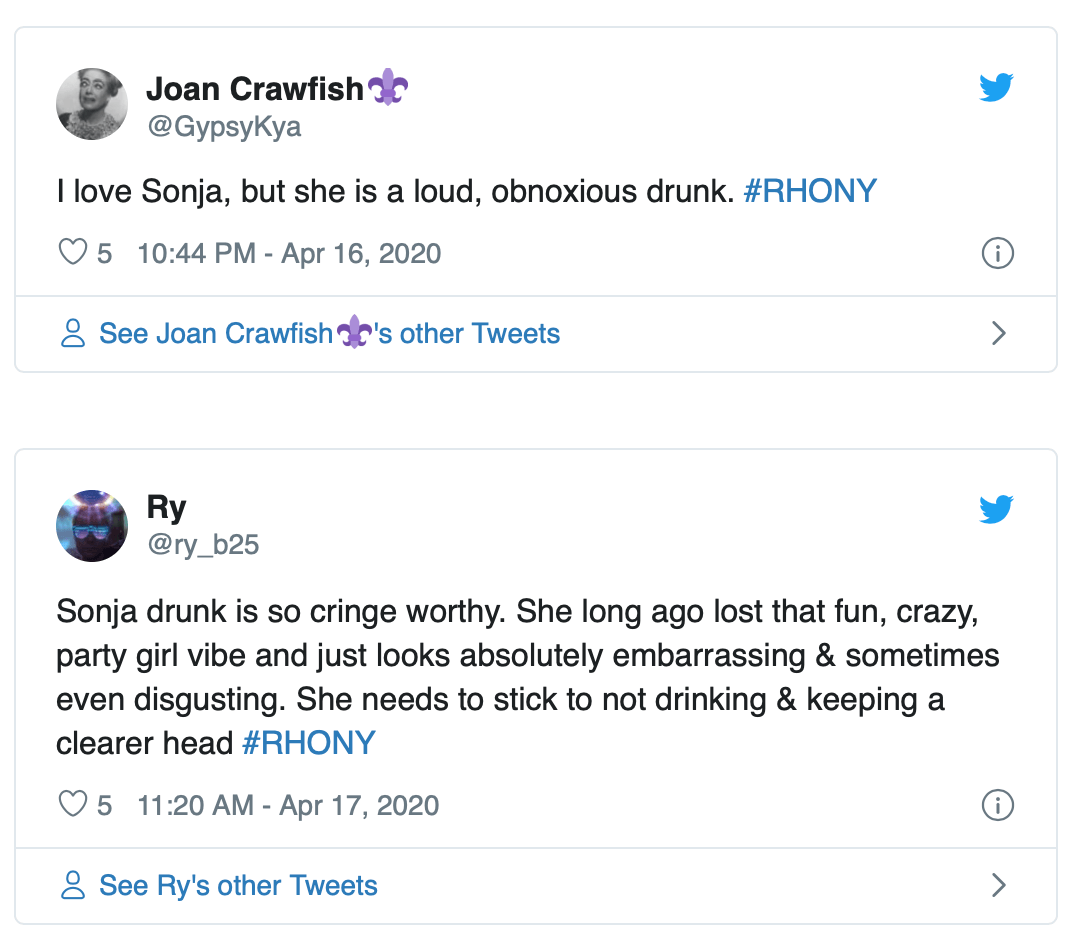Image resolution: width=1076 pixels, height=944 pixels.
Task: Open the 10:44 PM - Apr 16, 2020 timestamp
Action: 289,253
